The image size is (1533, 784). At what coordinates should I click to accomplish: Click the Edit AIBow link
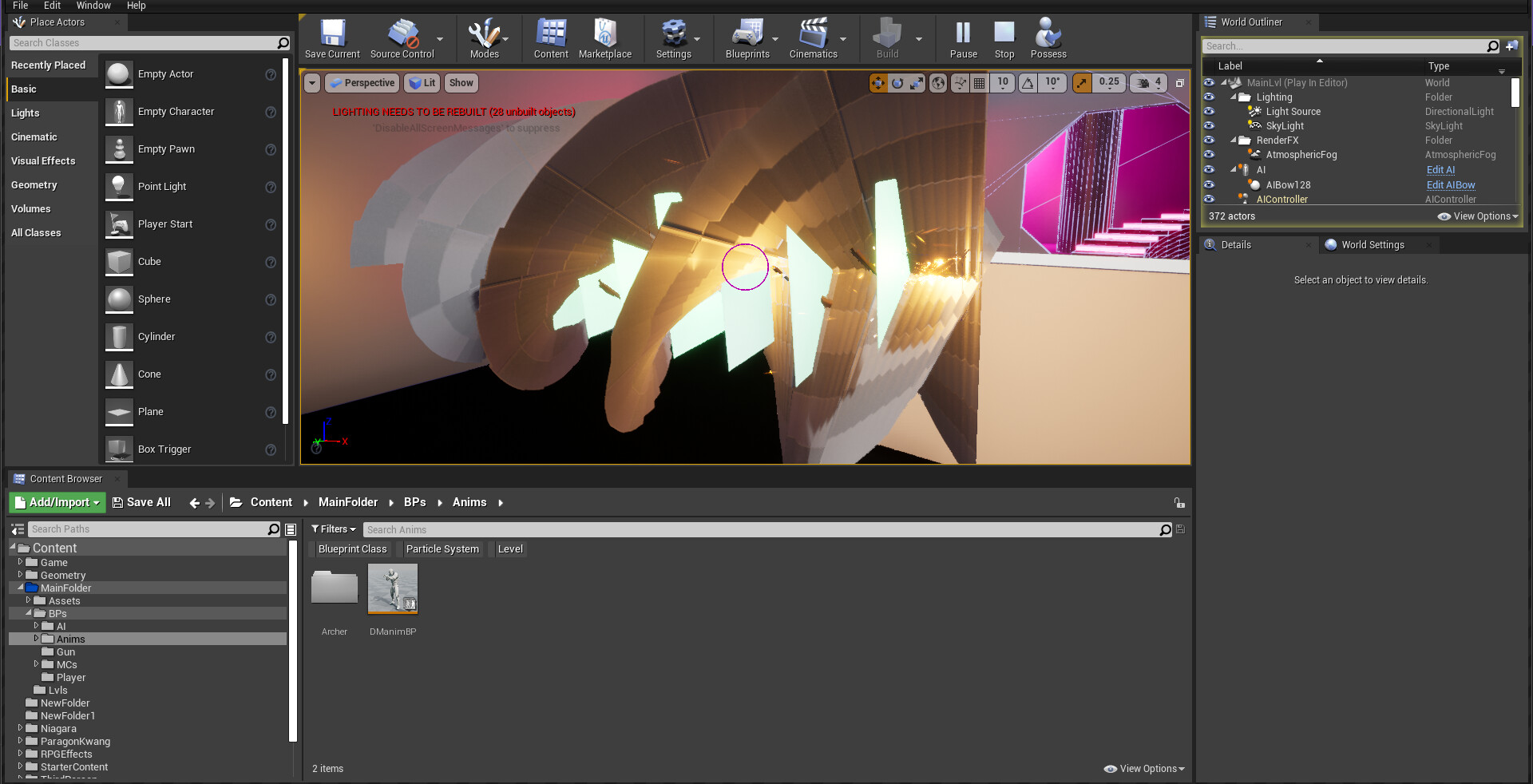coord(1450,185)
